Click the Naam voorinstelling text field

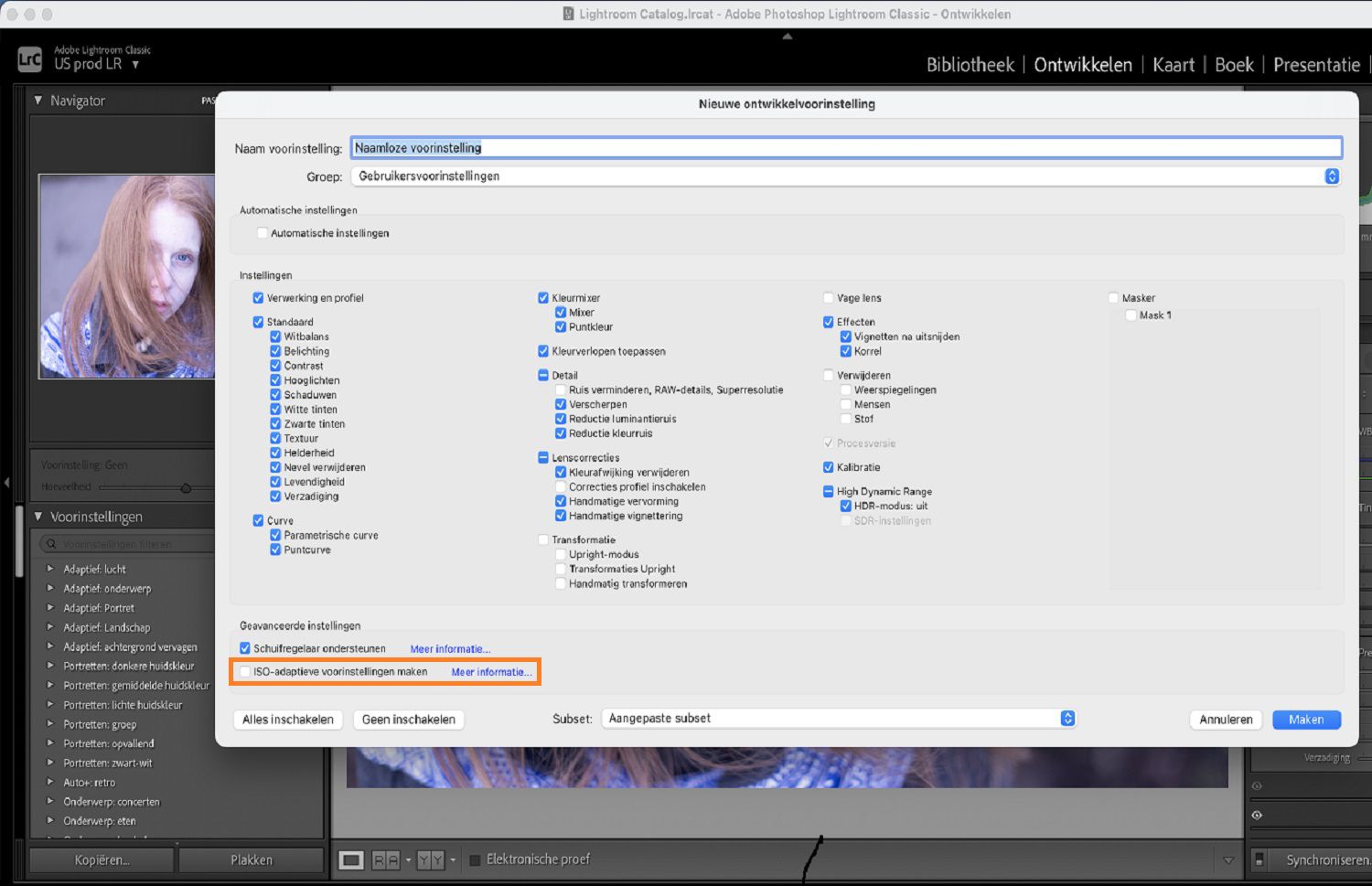pyautogui.click(x=846, y=148)
